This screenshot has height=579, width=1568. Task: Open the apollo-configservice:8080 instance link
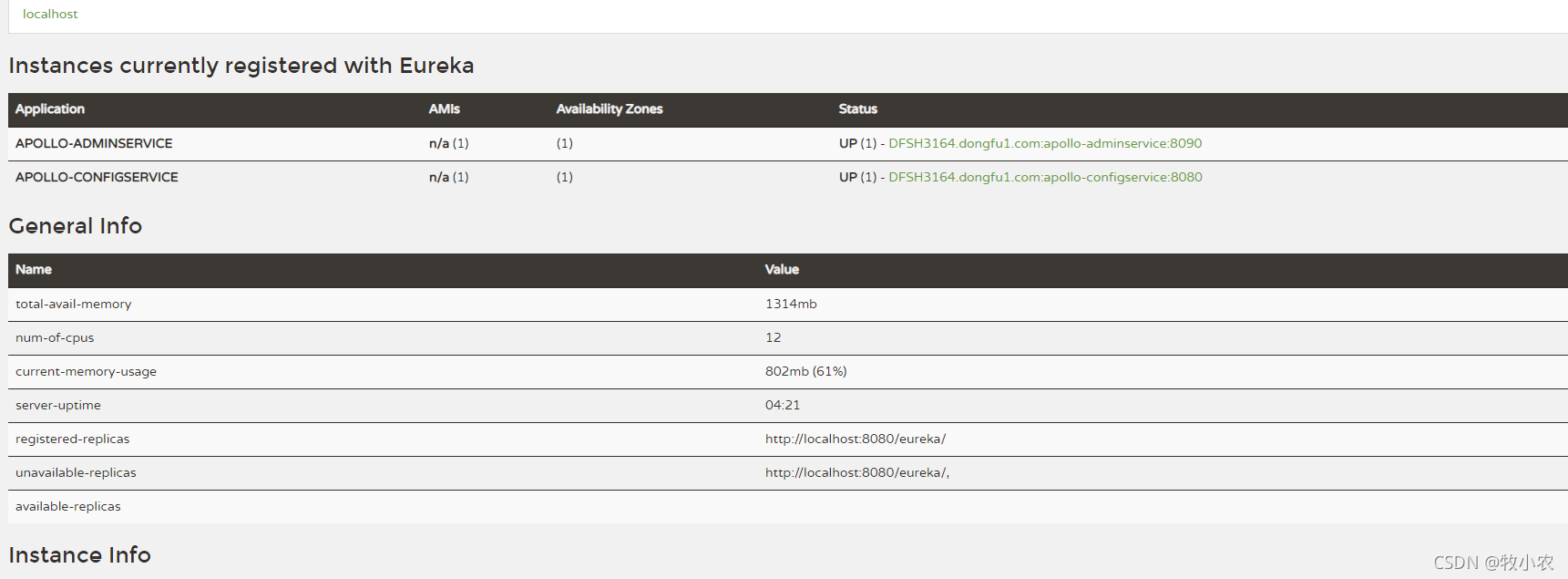[x=1045, y=177]
